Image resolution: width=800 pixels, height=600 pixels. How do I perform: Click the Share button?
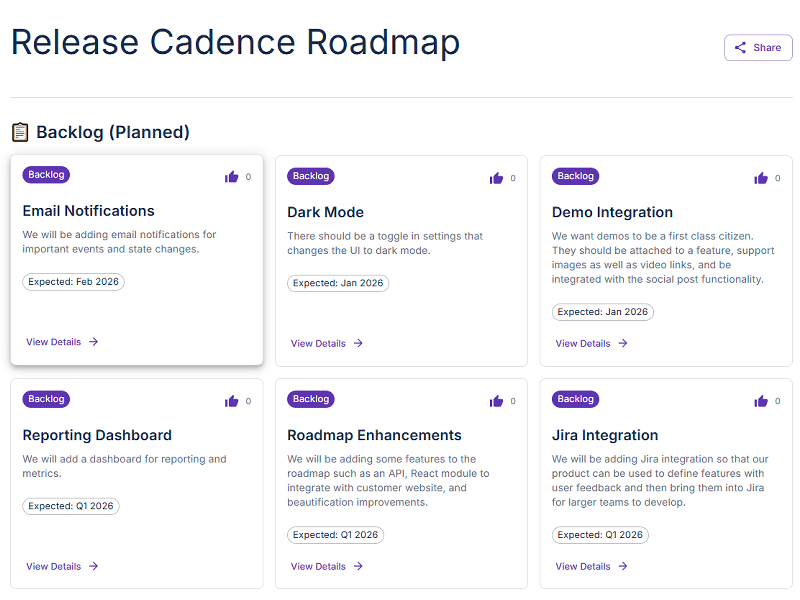[758, 47]
